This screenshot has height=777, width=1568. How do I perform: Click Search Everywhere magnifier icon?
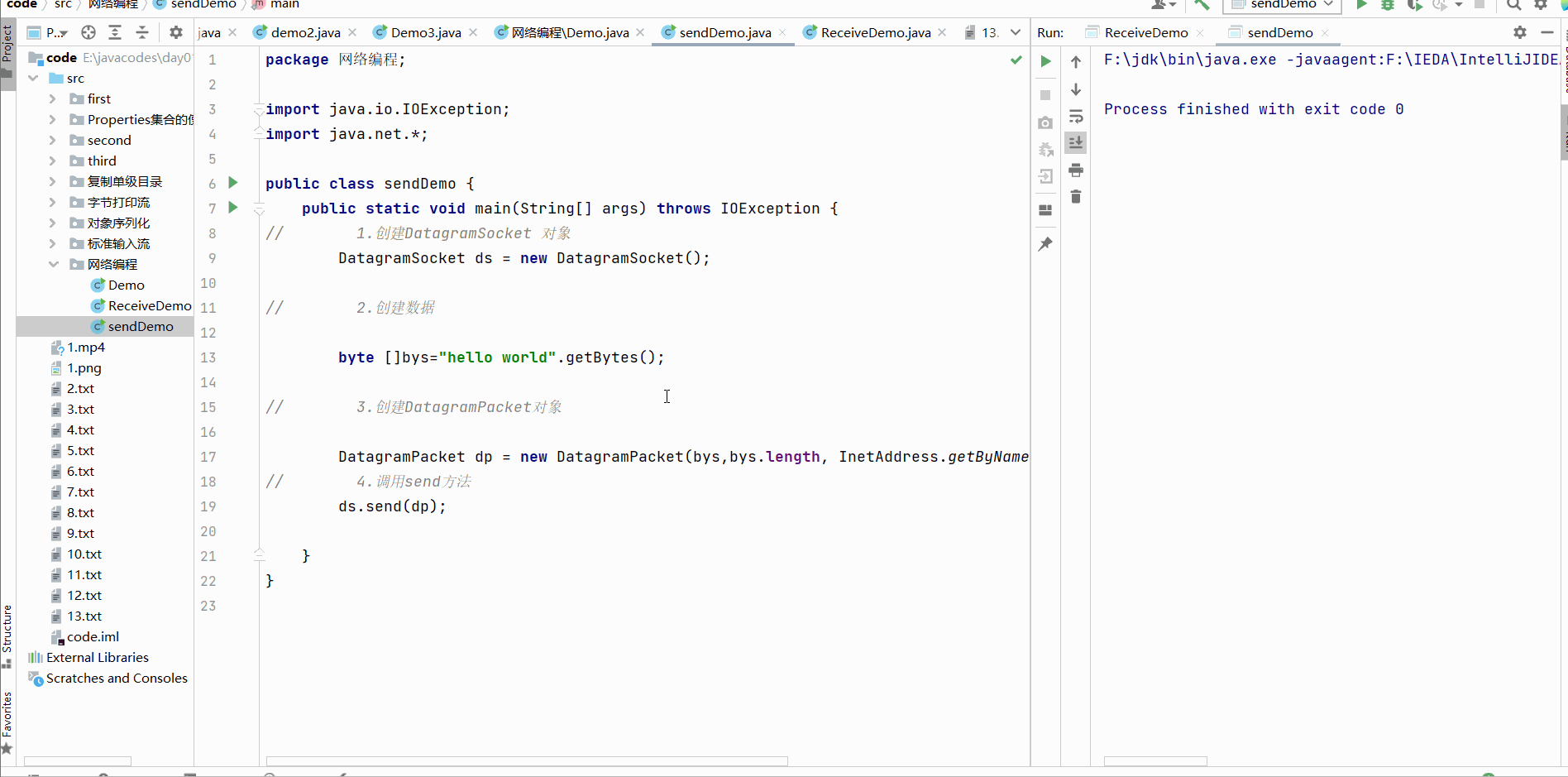(x=1513, y=4)
